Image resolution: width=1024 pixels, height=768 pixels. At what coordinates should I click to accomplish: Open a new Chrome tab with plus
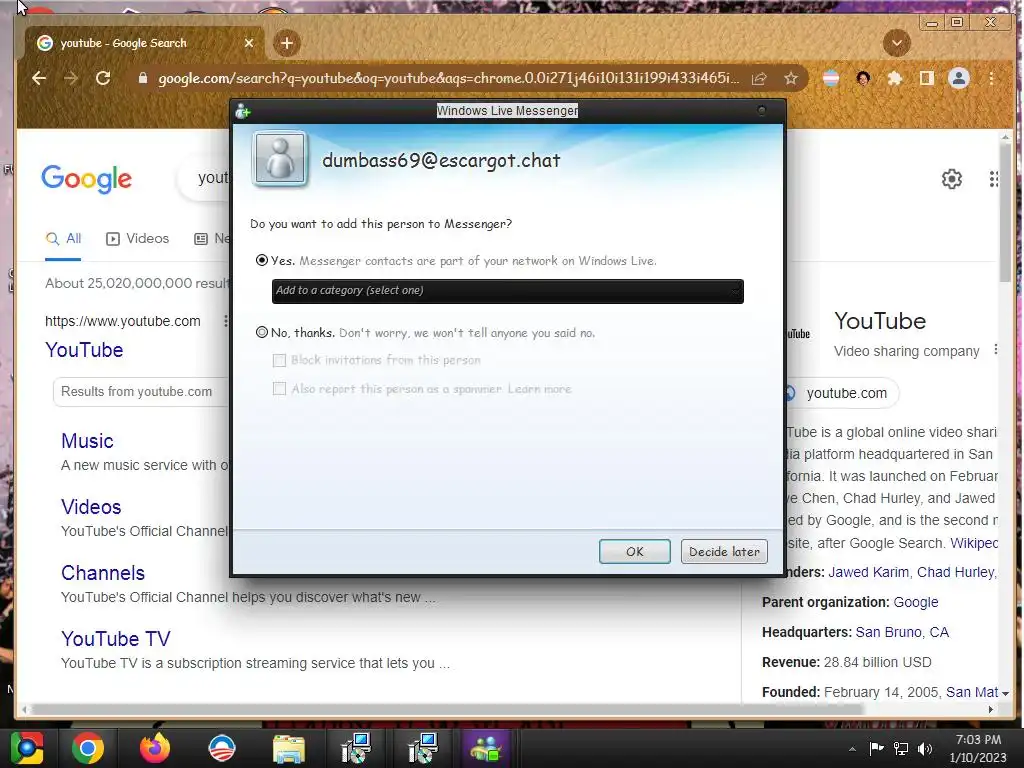pyautogui.click(x=287, y=43)
